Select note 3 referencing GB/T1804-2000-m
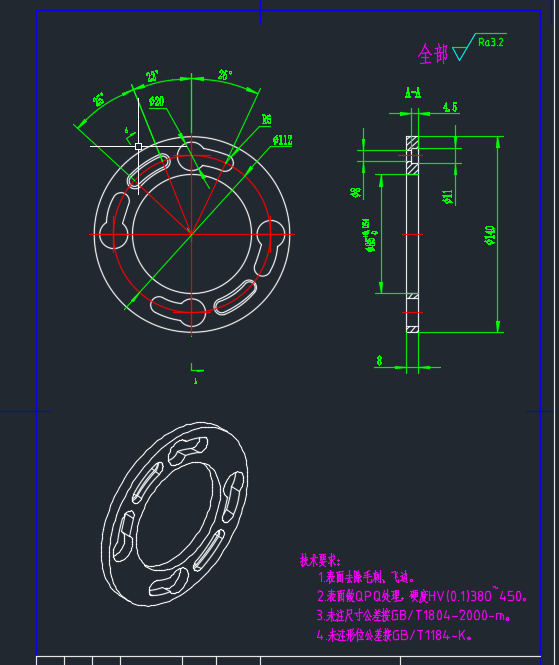The height and width of the screenshot is (665, 559). pyautogui.click(x=414, y=615)
